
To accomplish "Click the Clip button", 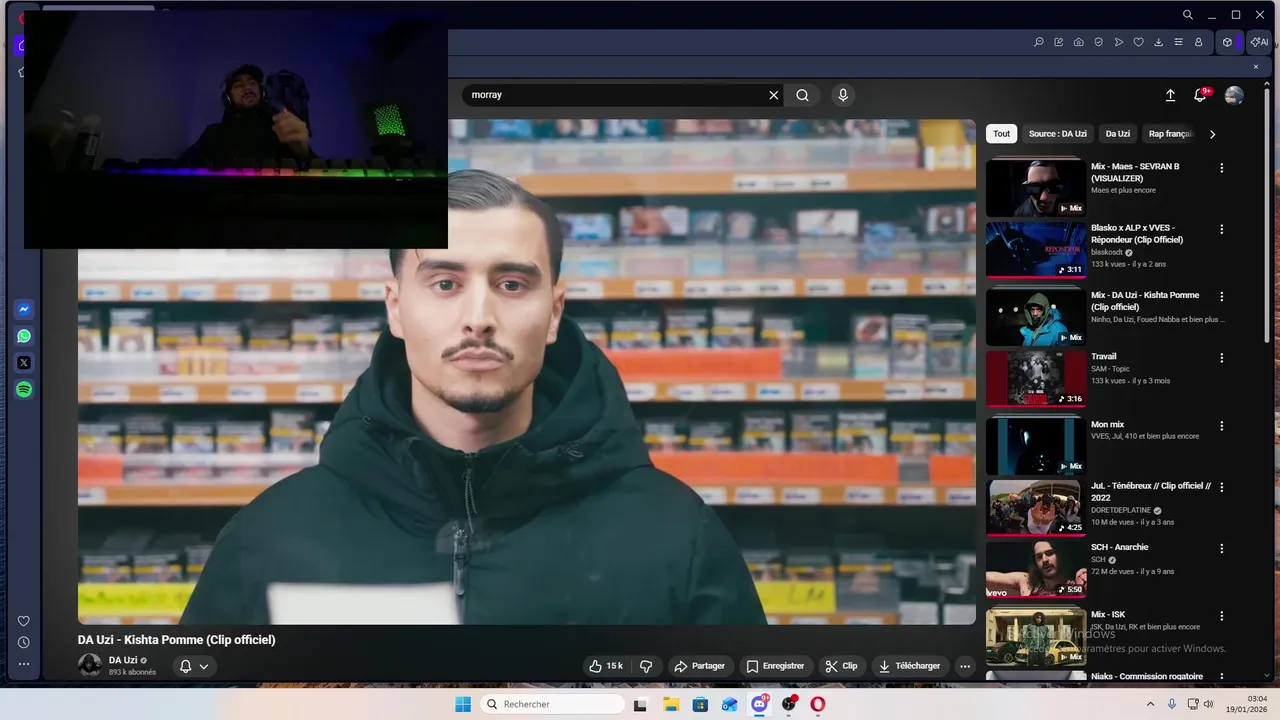I will [x=841, y=666].
